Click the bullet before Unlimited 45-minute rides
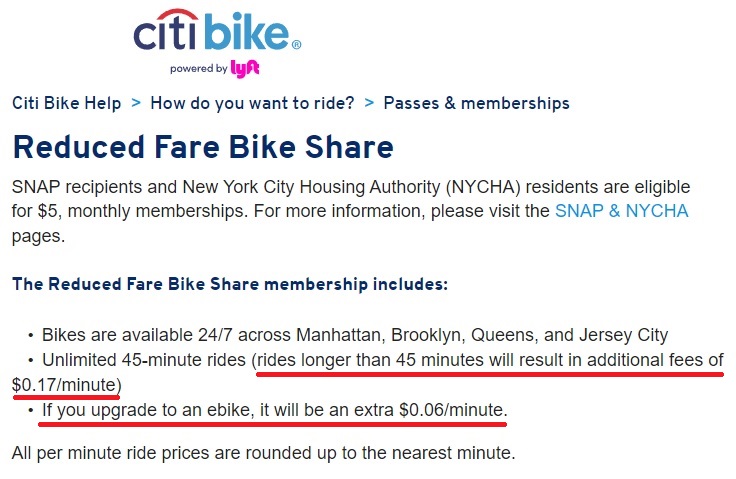 (x=31, y=361)
